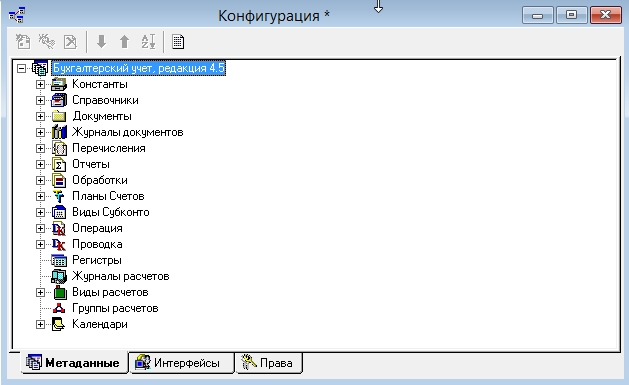629x385 pixels.
Task: Collapse the root Бухгалтерский учет node
Action: click(x=21, y=69)
